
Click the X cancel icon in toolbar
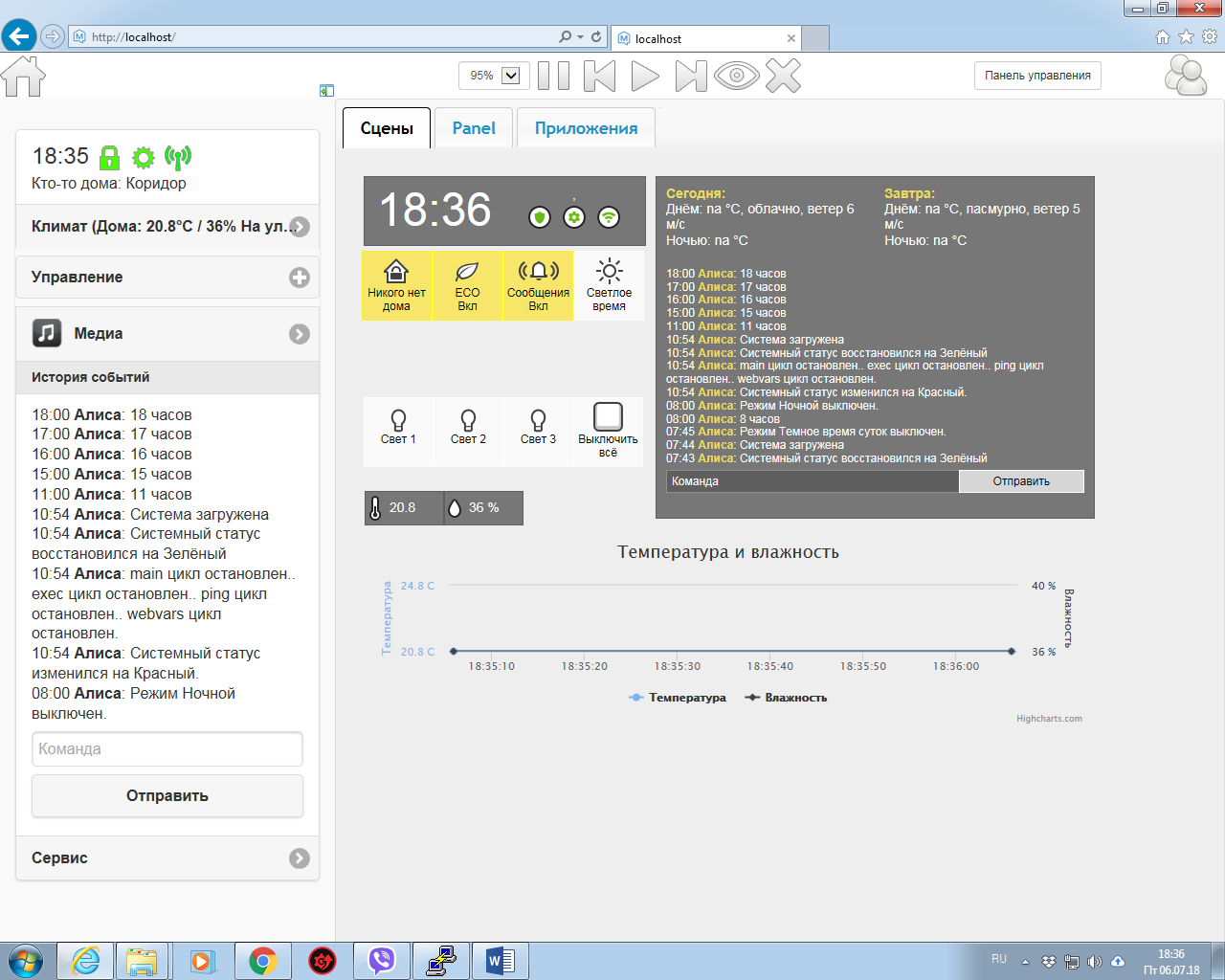tap(783, 76)
